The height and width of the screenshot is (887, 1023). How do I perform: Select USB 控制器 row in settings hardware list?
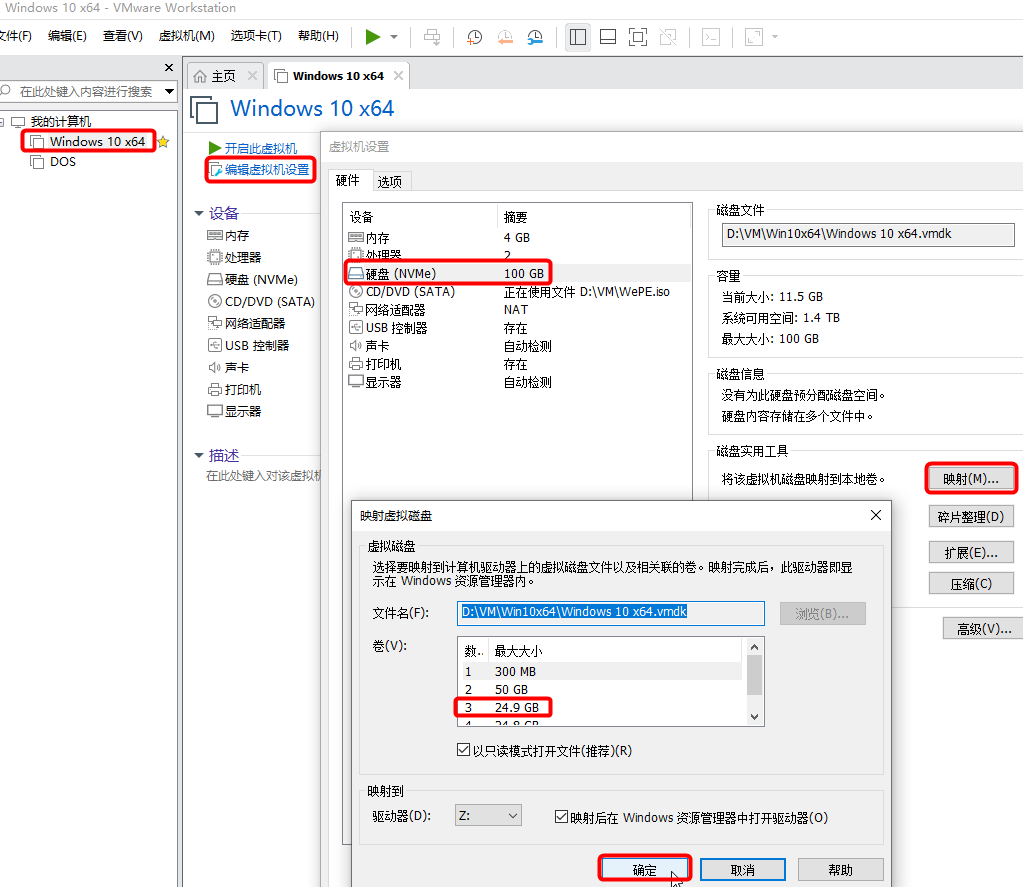point(517,328)
